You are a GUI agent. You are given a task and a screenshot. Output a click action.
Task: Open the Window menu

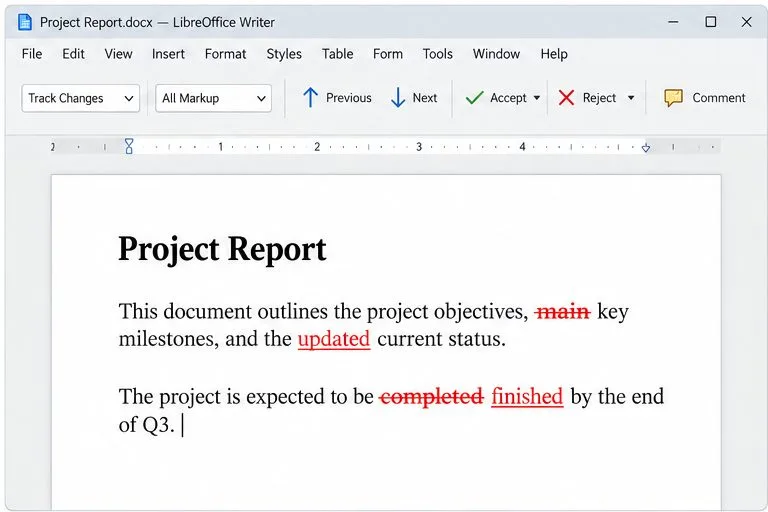click(x=496, y=54)
